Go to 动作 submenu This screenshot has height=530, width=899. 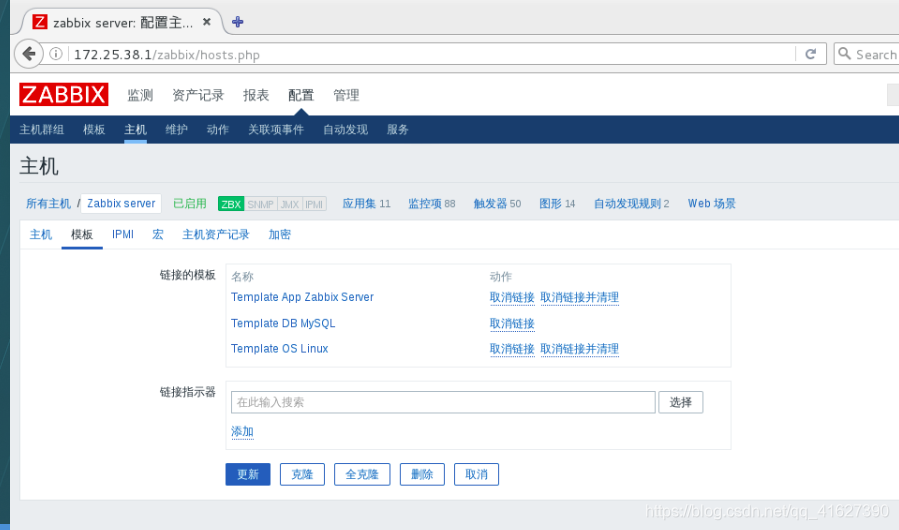[x=218, y=130]
